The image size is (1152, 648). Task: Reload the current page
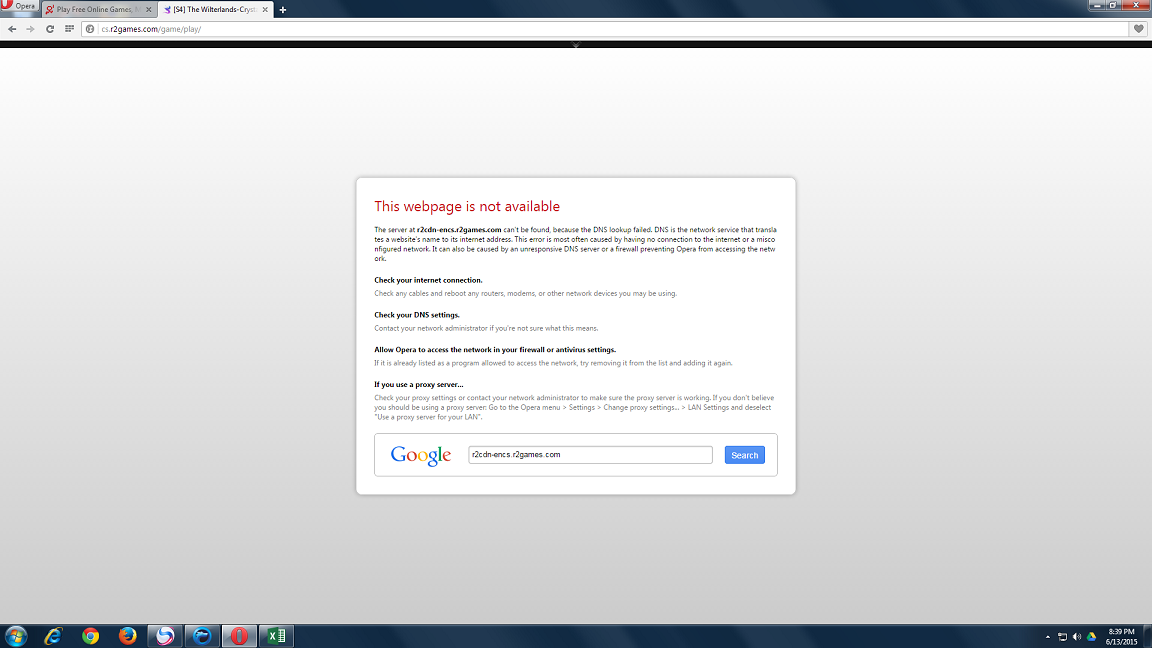click(x=50, y=29)
